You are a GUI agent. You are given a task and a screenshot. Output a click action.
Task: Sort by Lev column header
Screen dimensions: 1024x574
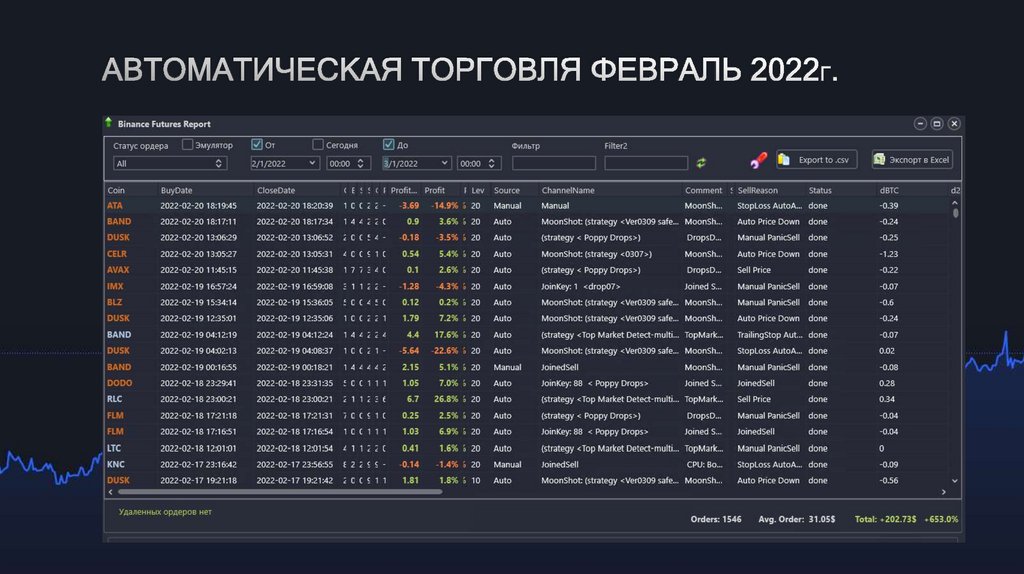click(478, 191)
